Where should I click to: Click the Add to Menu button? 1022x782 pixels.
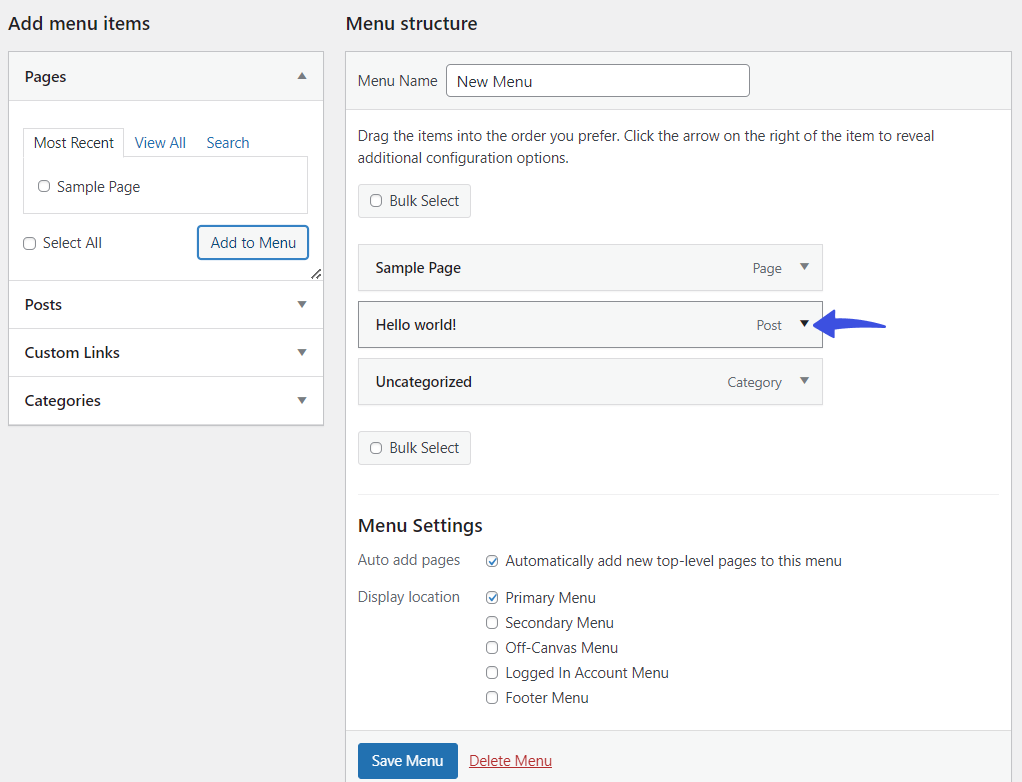click(253, 242)
